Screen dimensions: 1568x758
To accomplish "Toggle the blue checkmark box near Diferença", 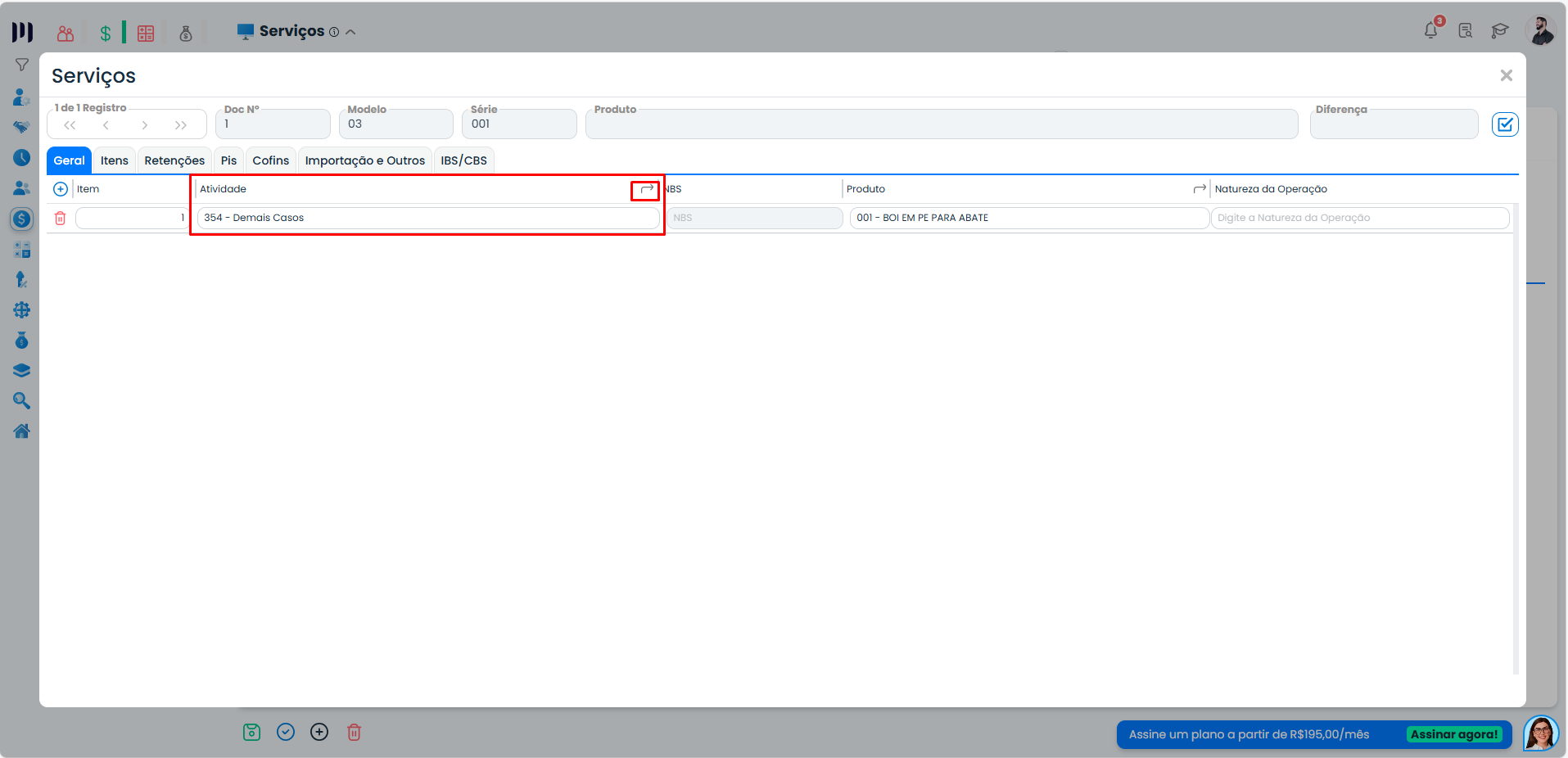I will pos(1505,124).
